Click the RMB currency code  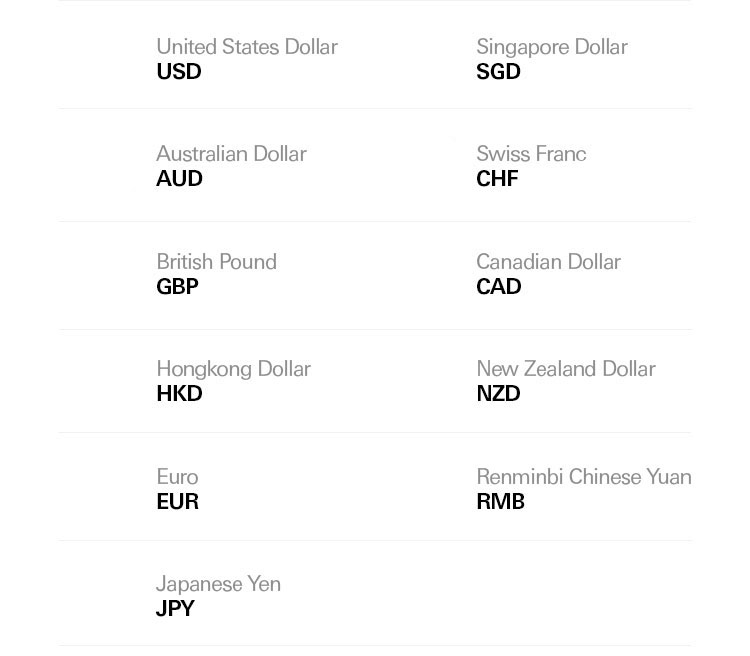[501, 501]
